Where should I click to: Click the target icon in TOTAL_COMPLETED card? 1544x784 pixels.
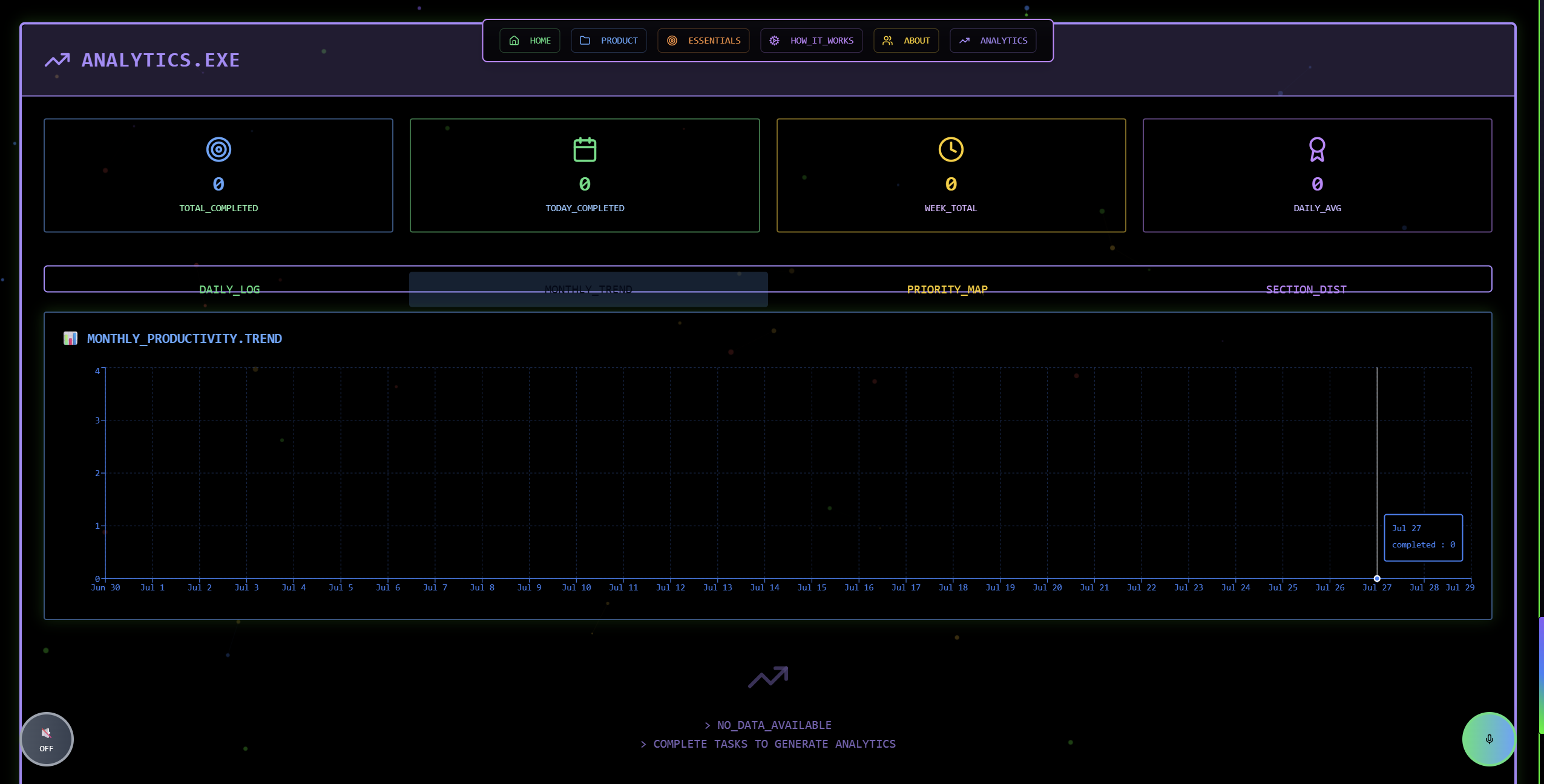pos(218,149)
